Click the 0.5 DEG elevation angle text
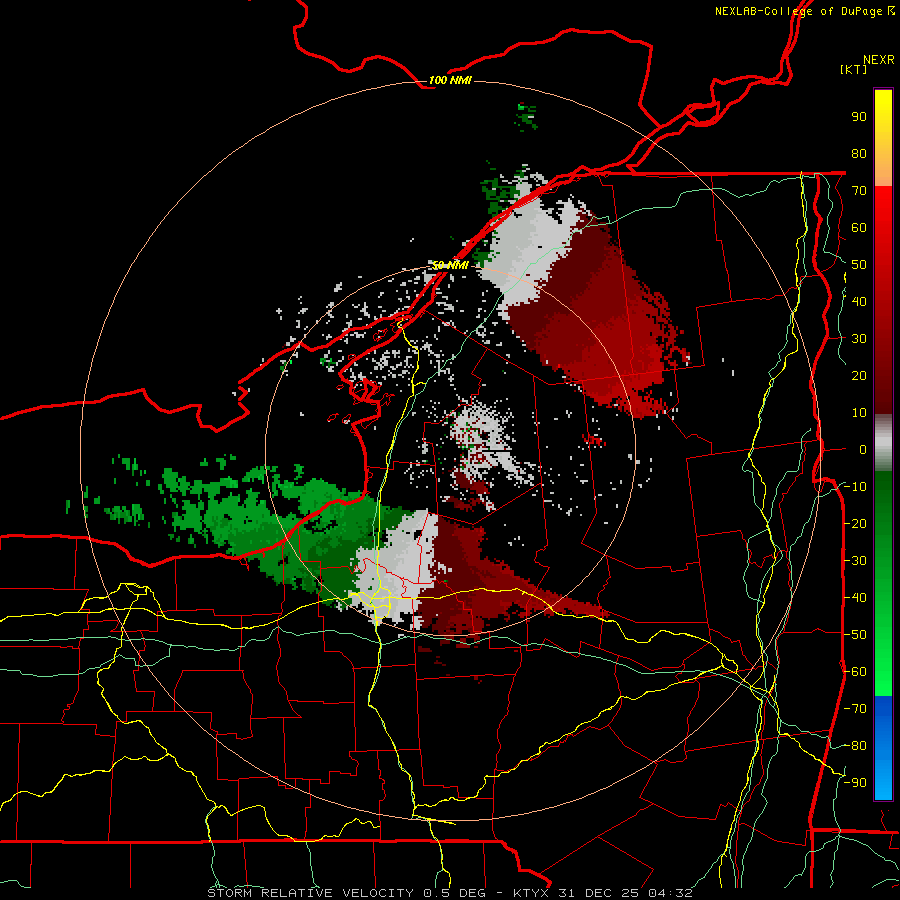Image resolution: width=900 pixels, height=900 pixels. click(x=454, y=893)
